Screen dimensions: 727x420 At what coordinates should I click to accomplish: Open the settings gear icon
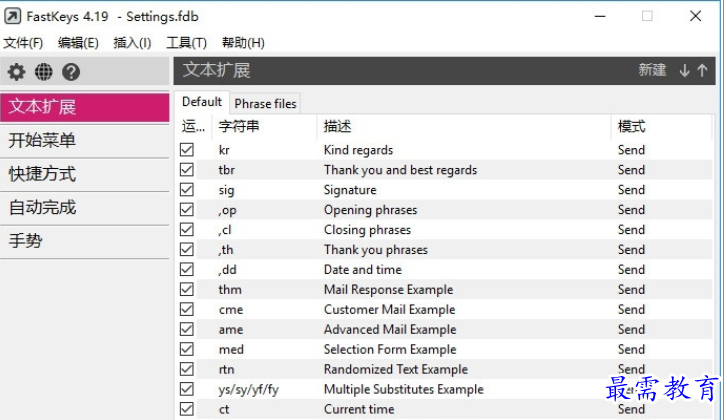[x=16, y=72]
